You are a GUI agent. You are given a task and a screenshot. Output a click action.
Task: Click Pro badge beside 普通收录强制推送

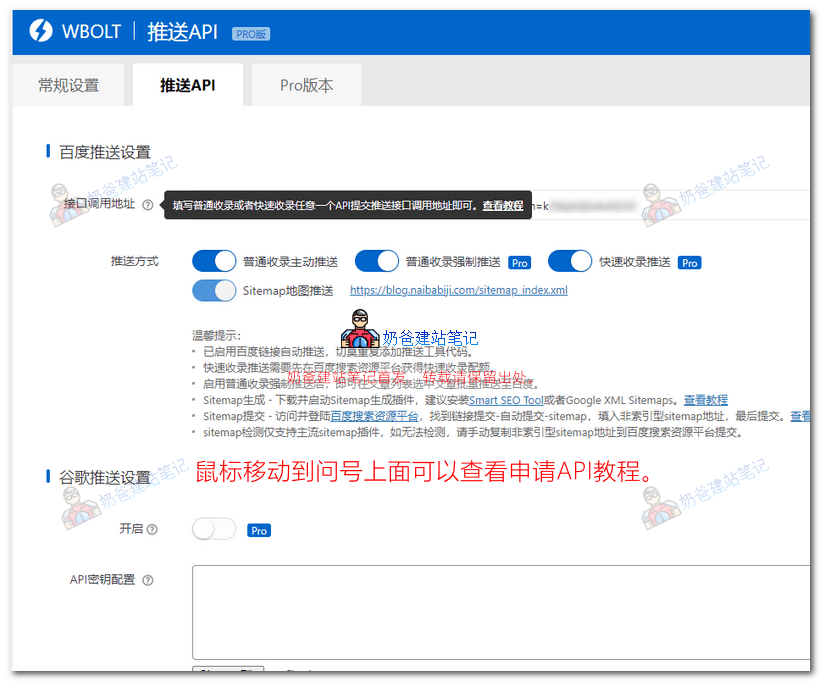(519, 263)
